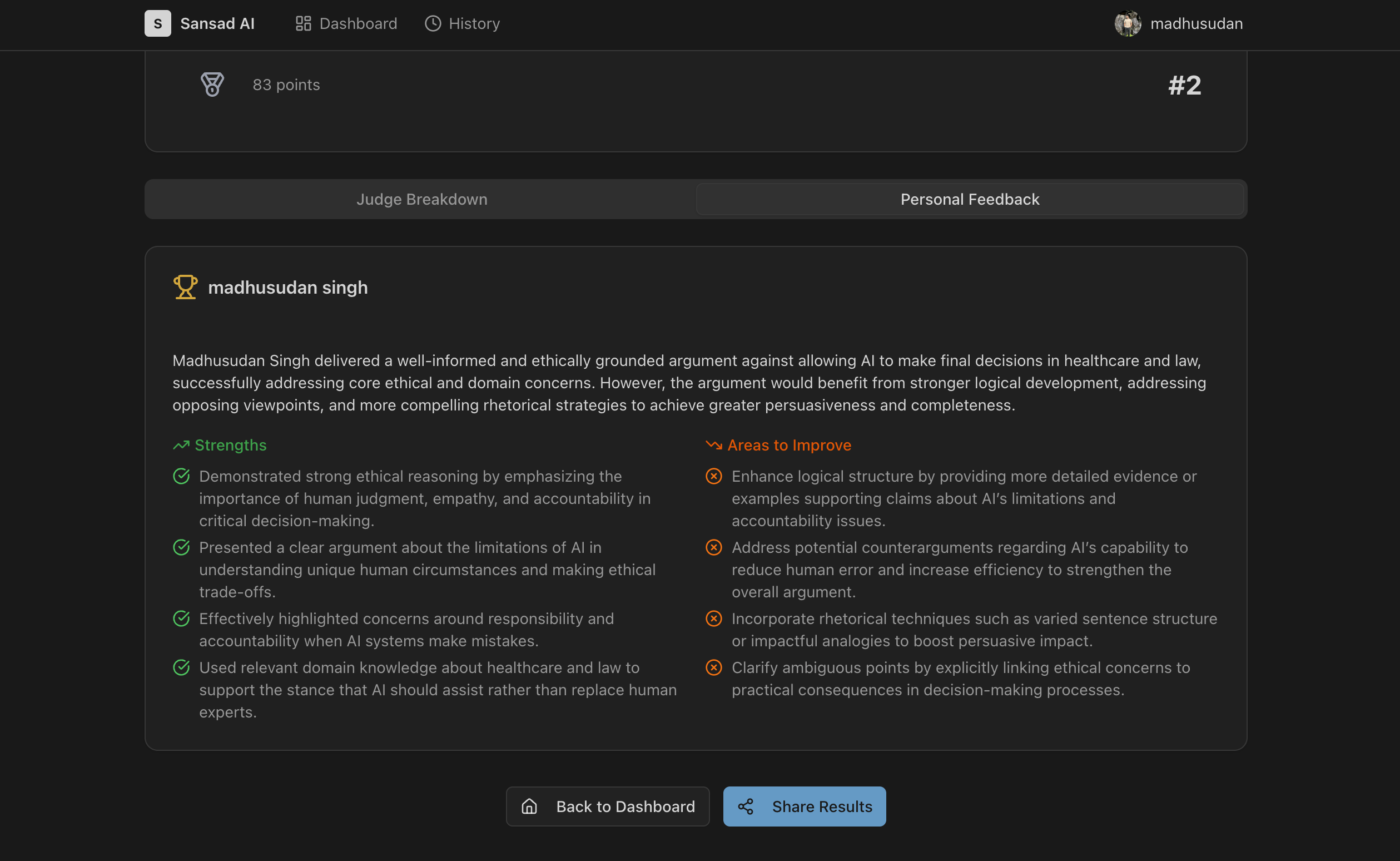Select the Personal Feedback tab
Screen dimensions: 1400x861
pyautogui.click(x=970, y=199)
